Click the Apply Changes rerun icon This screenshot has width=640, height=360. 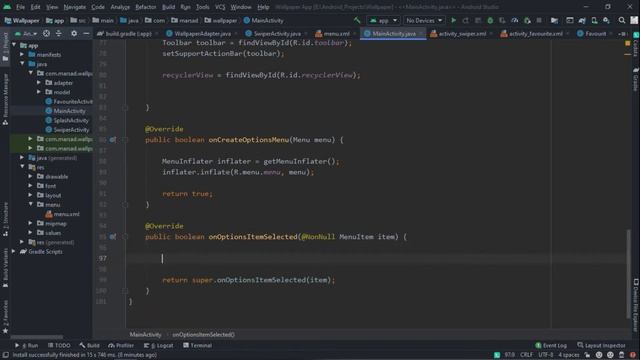click(466, 20)
